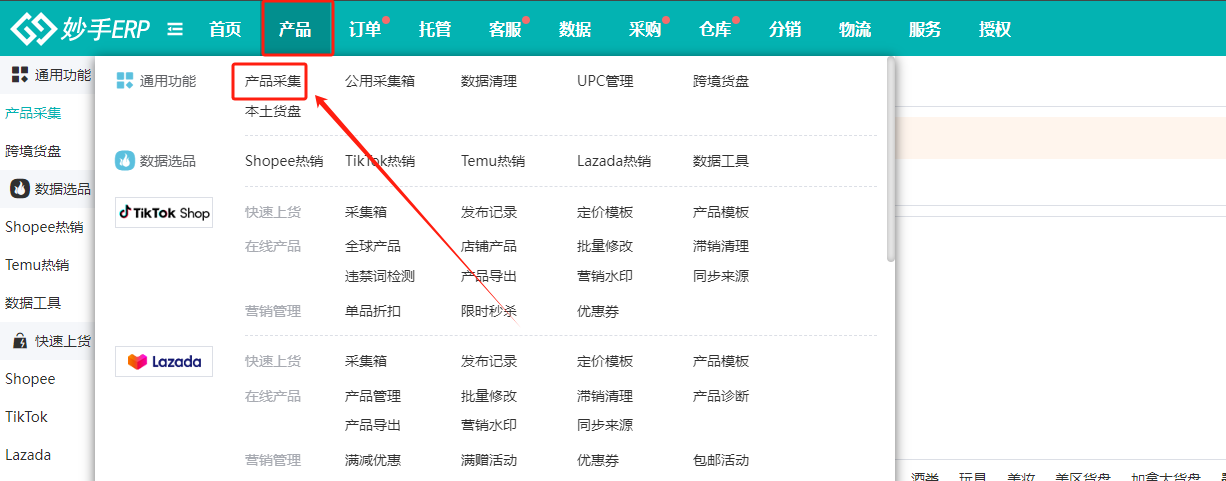Open TikTok Shop 同步来源
Image resolution: width=1226 pixels, height=481 pixels.
(721, 276)
